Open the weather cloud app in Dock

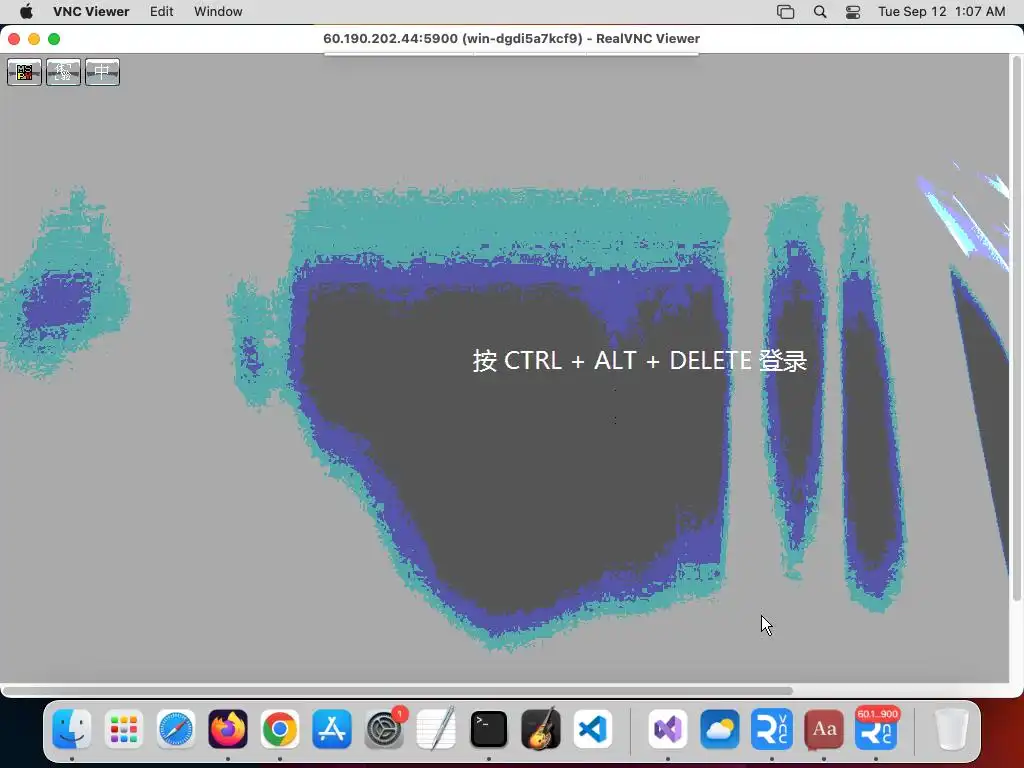(720, 729)
